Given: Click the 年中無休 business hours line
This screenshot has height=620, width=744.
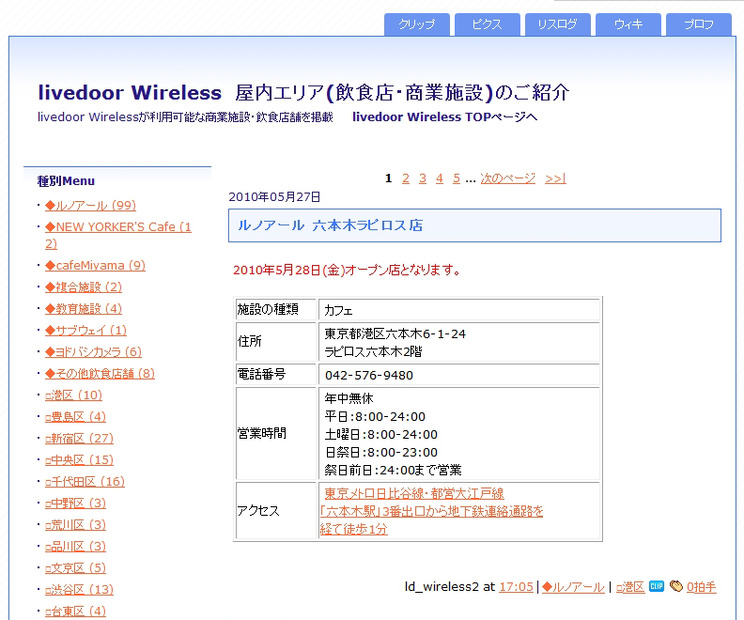Looking at the screenshot, I should 349,398.
